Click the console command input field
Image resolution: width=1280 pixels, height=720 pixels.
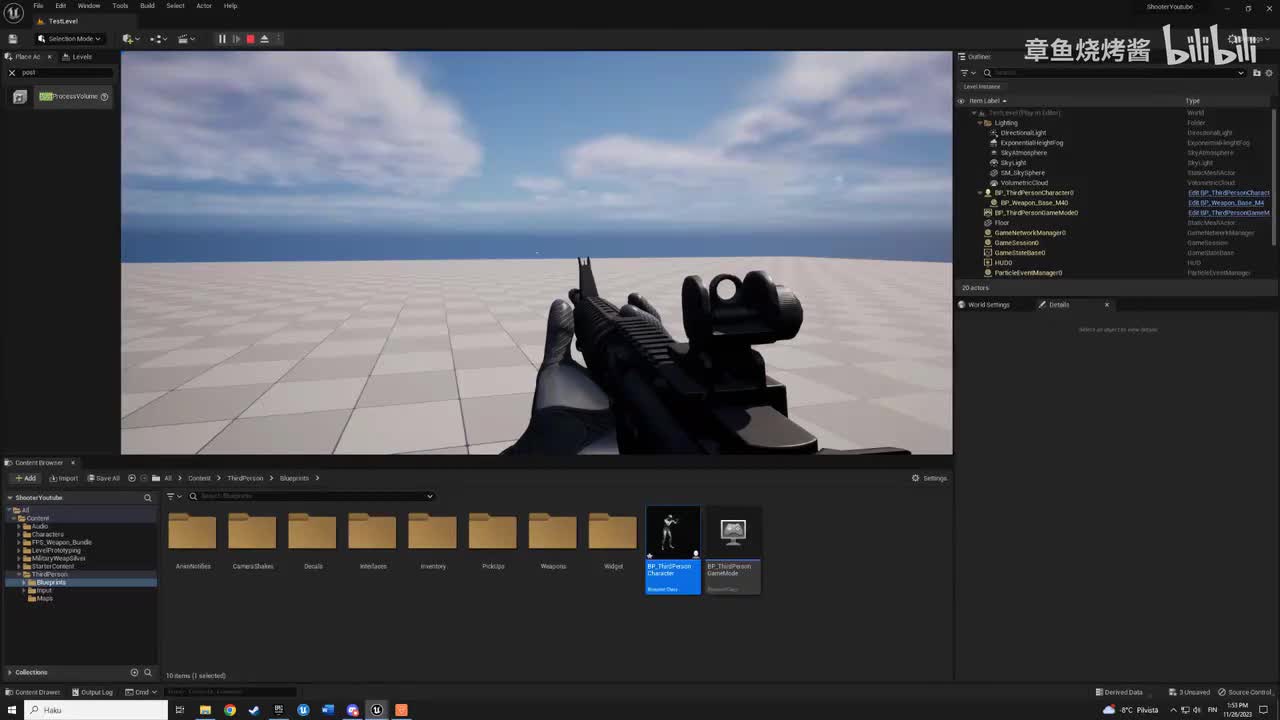click(x=230, y=692)
